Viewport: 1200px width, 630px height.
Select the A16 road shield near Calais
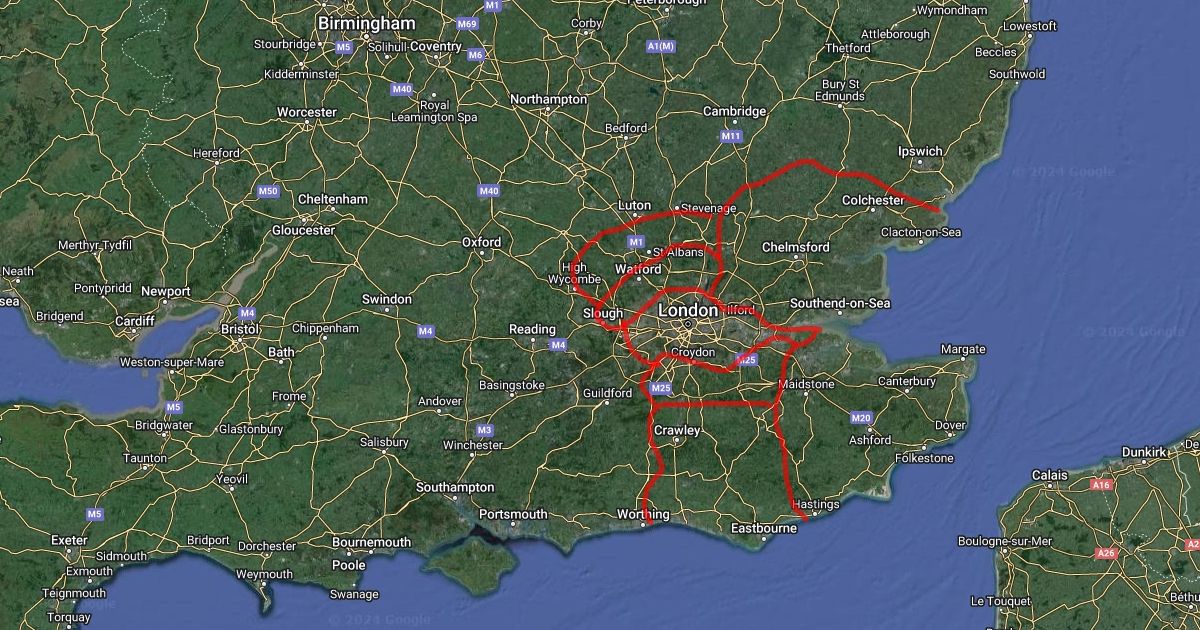pyautogui.click(x=1102, y=484)
